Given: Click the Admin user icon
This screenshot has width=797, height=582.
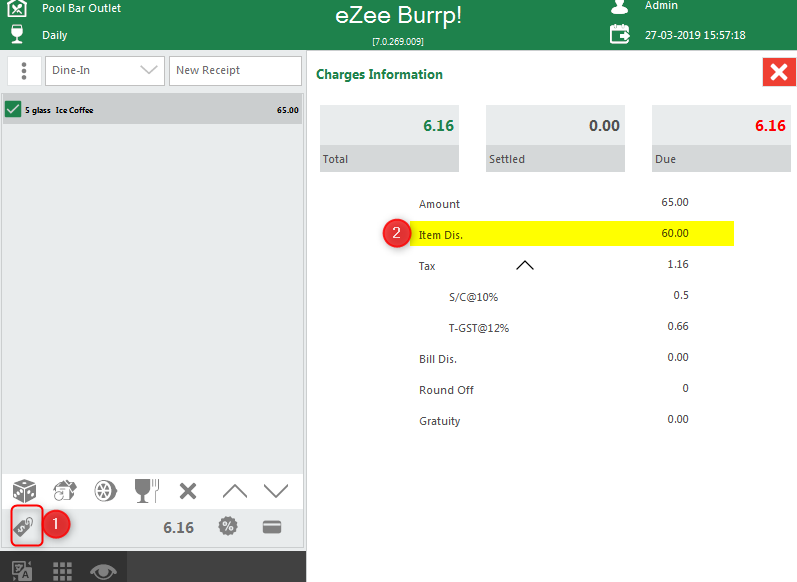Looking at the screenshot, I should coord(620,7).
